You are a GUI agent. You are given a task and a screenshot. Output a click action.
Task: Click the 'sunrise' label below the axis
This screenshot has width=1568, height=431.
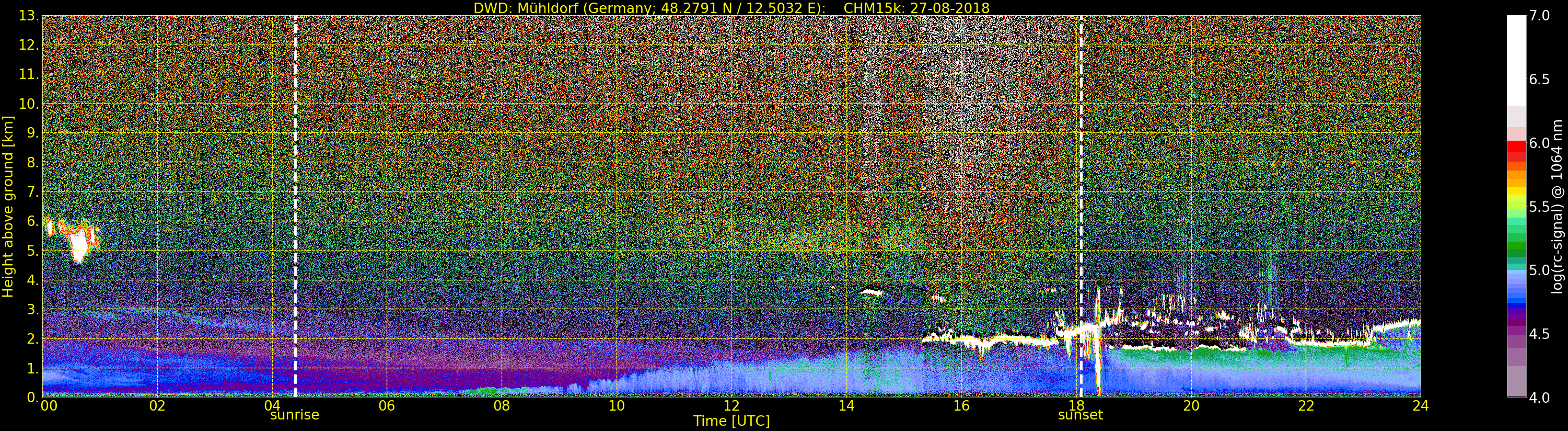(x=295, y=415)
